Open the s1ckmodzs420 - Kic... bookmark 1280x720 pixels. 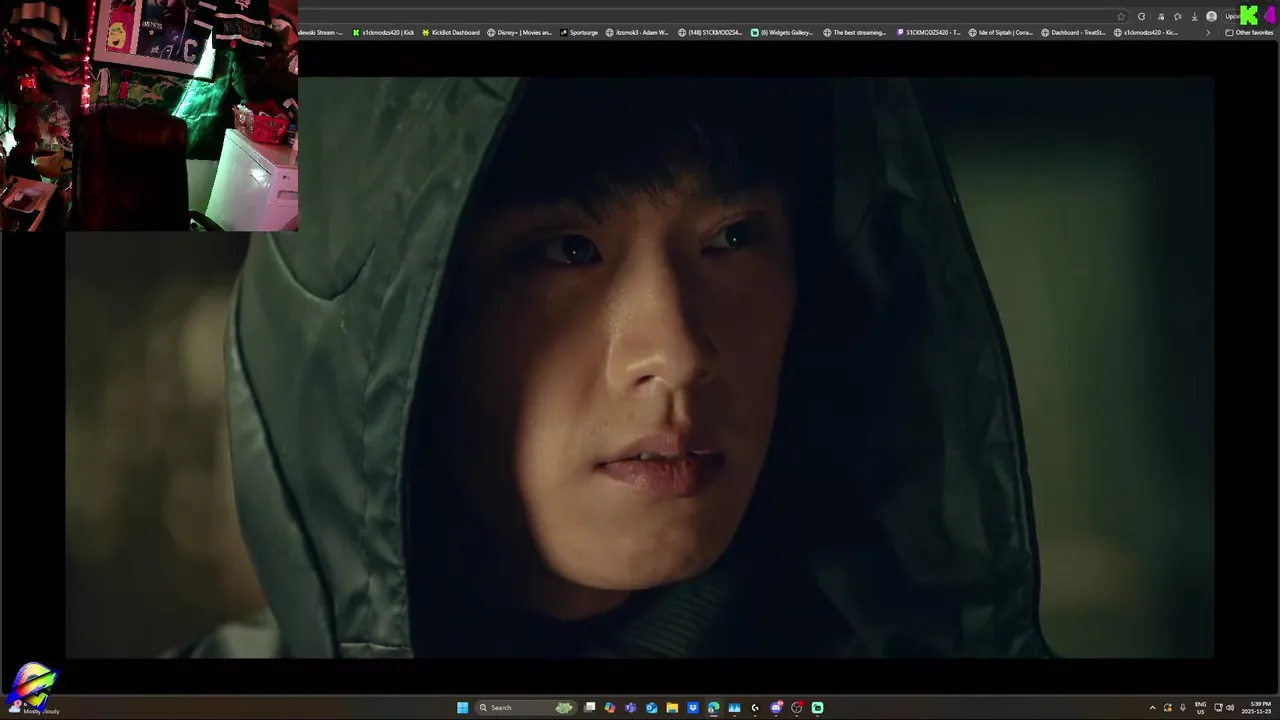(1146, 32)
